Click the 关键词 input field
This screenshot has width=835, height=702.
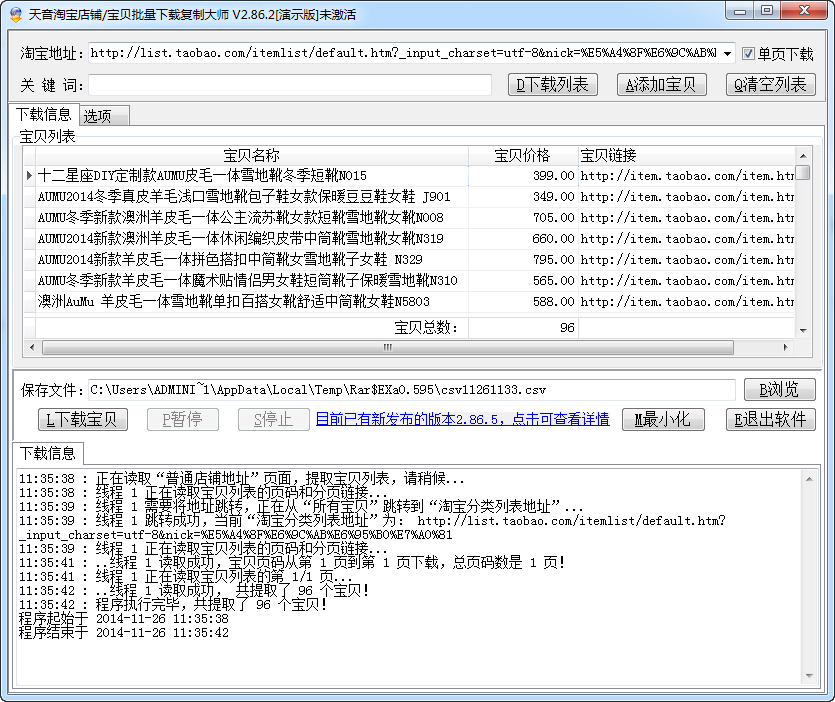click(x=300, y=84)
